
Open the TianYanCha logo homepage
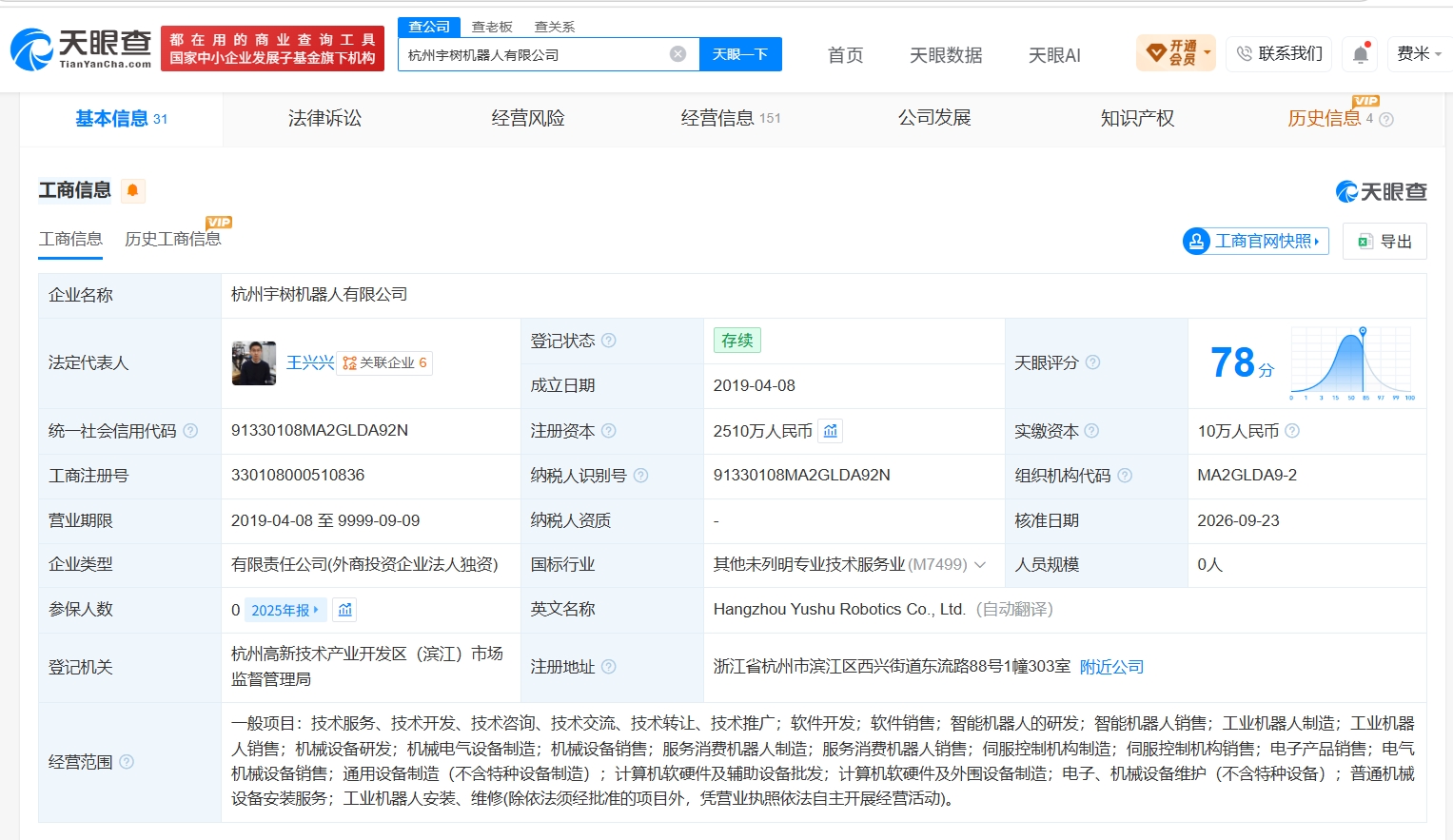click(x=81, y=49)
